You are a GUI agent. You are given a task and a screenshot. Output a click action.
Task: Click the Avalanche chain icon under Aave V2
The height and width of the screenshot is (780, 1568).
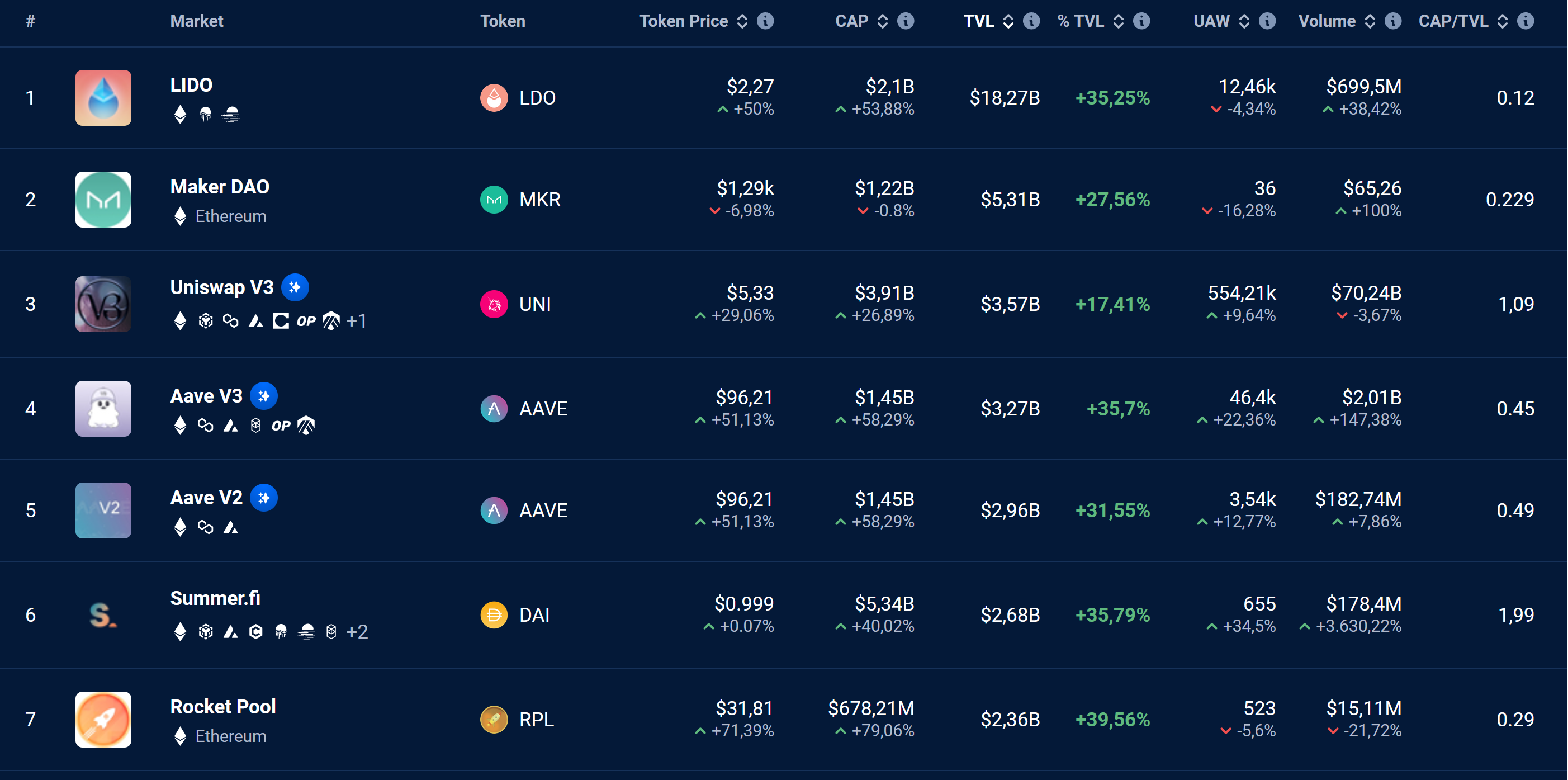click(231, 528)
